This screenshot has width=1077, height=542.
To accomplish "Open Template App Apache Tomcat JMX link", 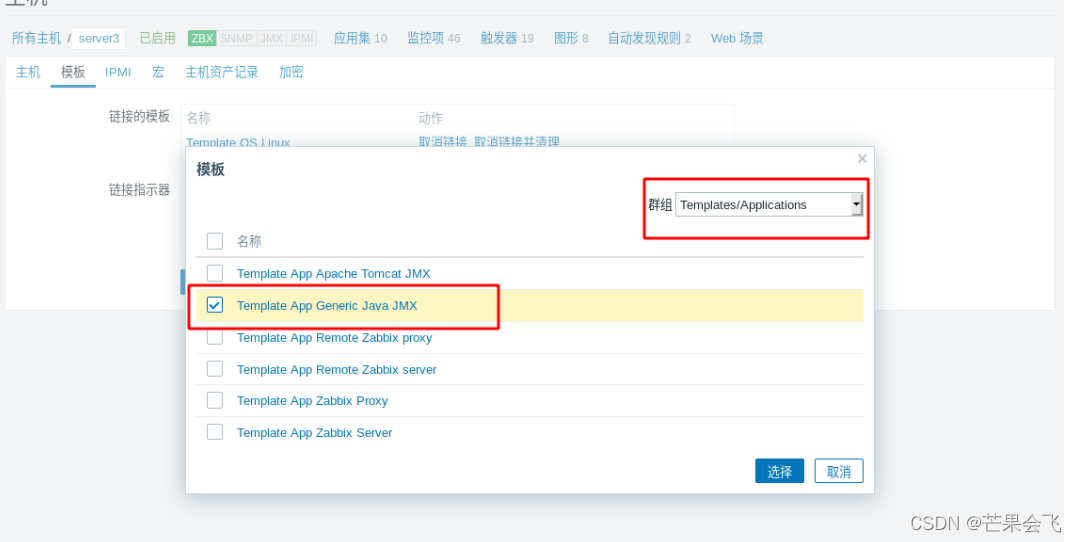I will [x=334, y=273].
